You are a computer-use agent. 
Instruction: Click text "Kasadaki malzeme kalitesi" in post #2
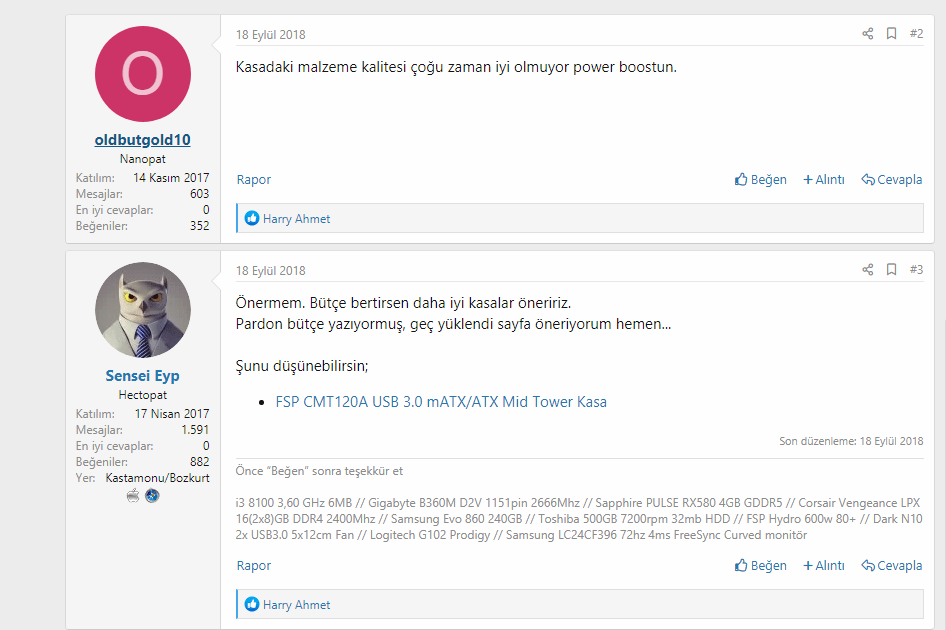320,67
